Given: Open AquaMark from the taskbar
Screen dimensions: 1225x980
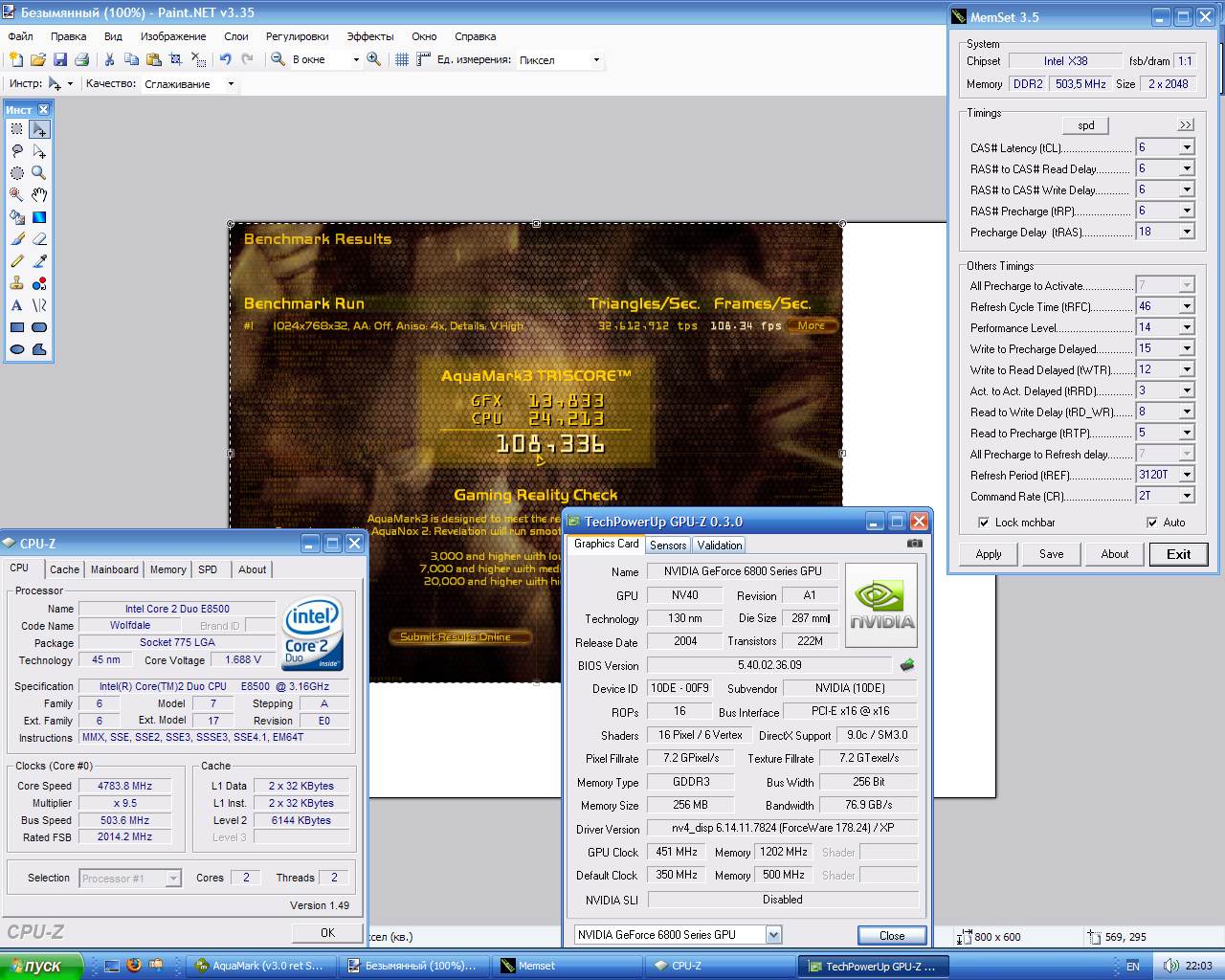Looking at the screenshot, I should (x=259, y=966).
